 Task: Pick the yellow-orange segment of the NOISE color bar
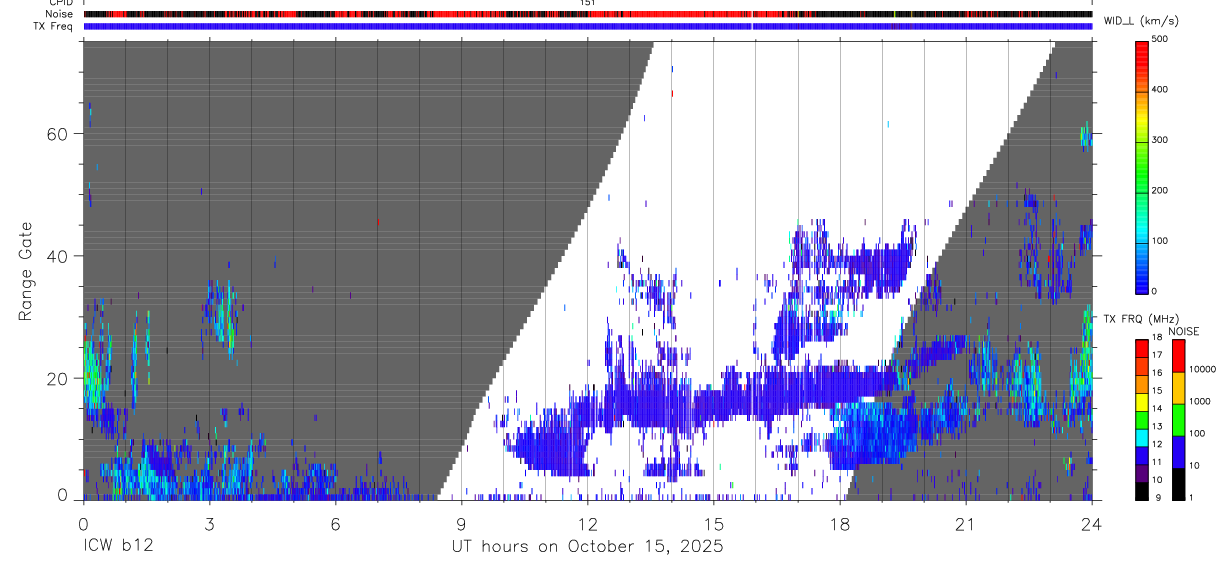1179,388
